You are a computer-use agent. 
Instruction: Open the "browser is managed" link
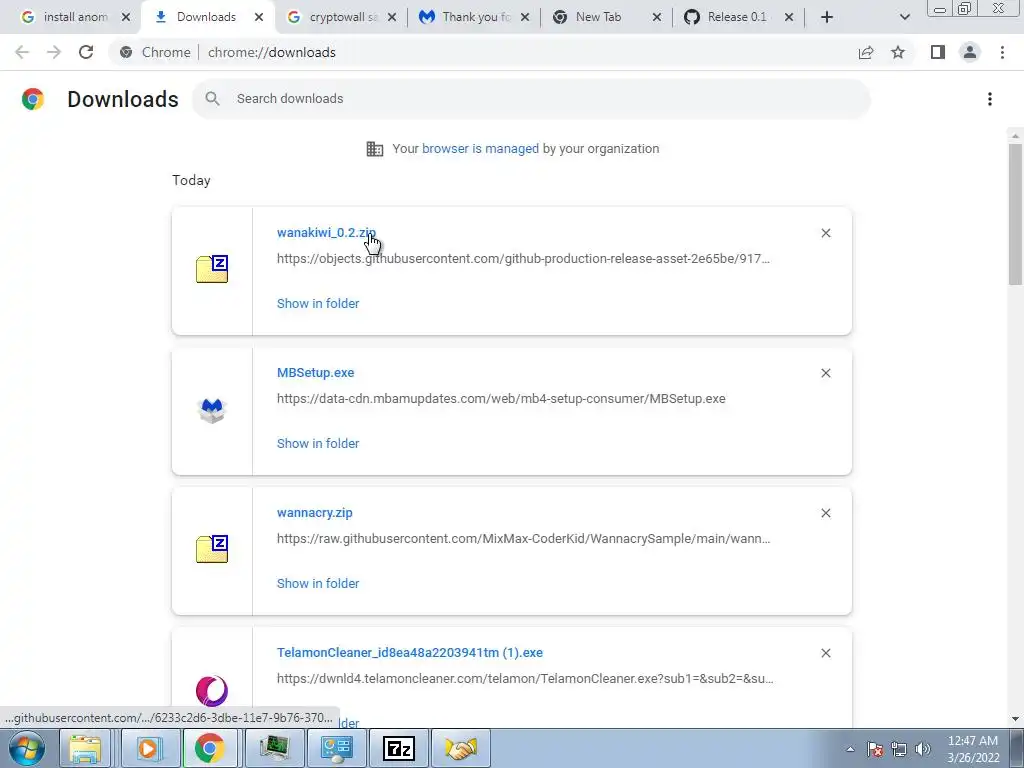(480, 148)
